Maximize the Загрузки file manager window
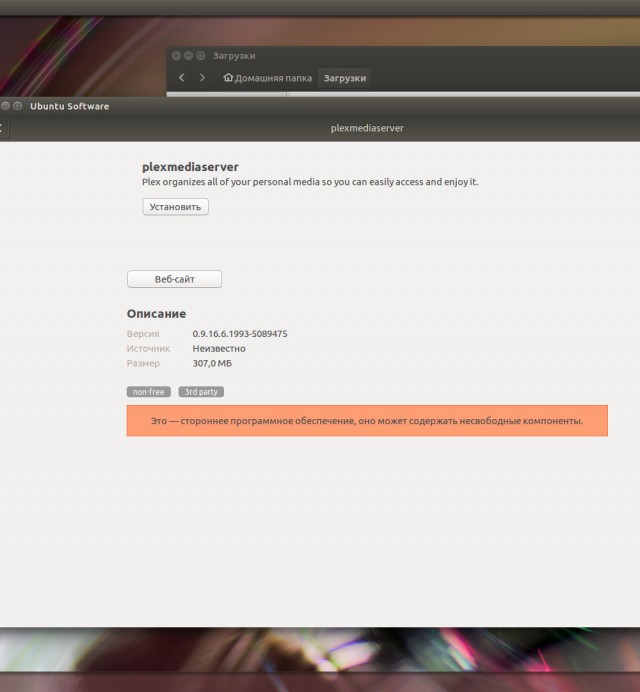The height and width of the screenshot is (692, 640). click(201, 56)
